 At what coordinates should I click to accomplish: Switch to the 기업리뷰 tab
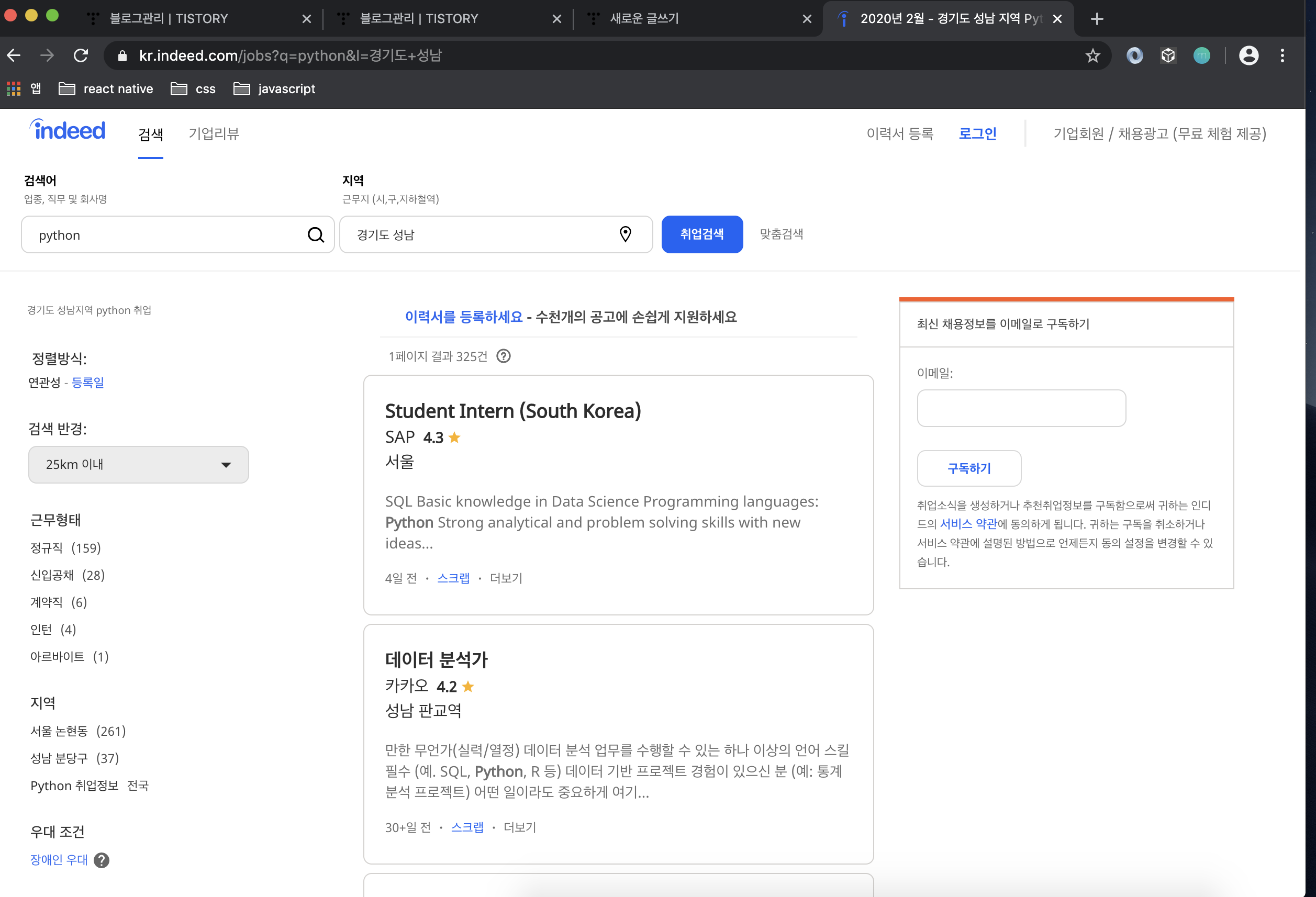pos(214,133)
